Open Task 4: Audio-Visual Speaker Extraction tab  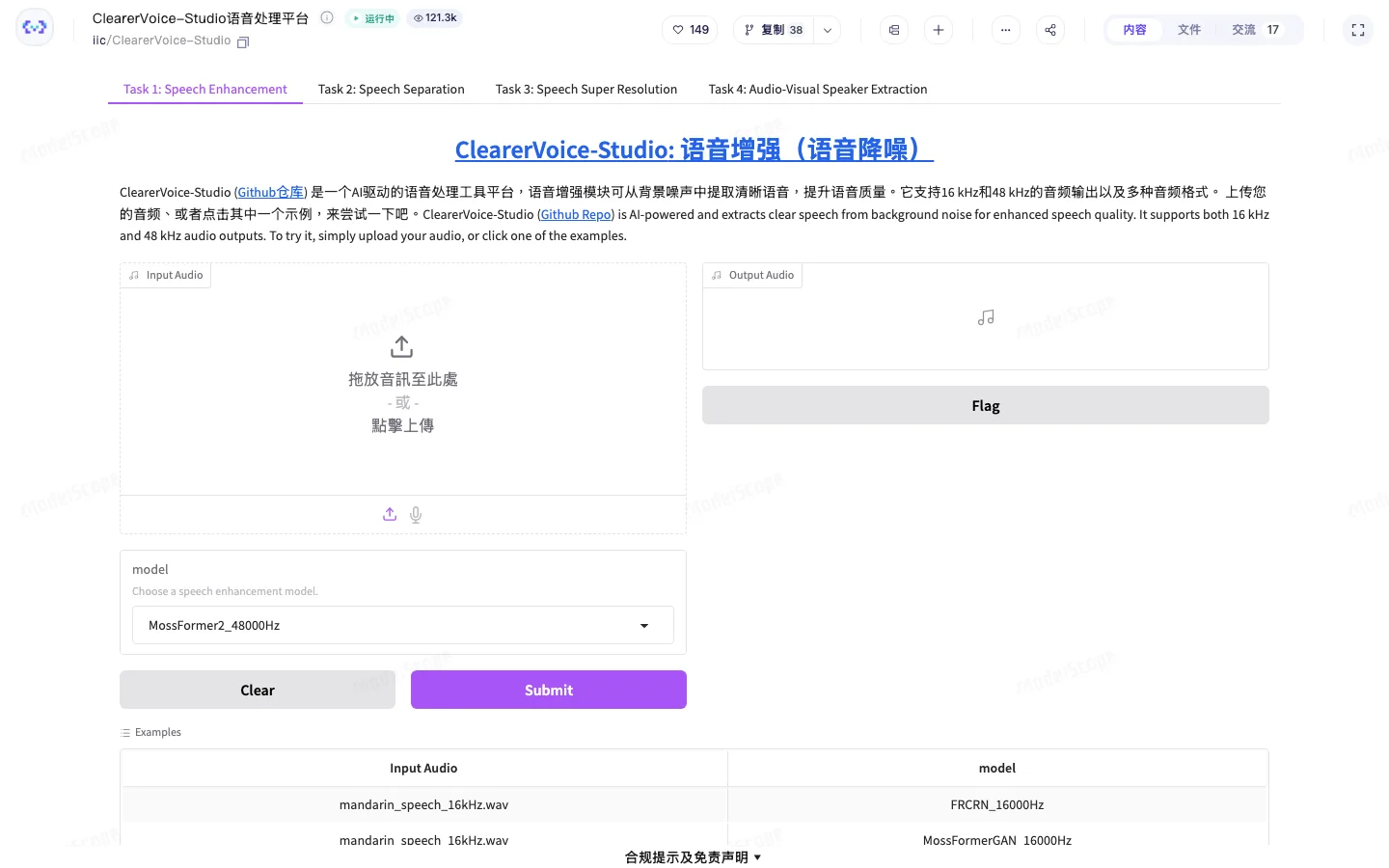[x=818, y=89]
